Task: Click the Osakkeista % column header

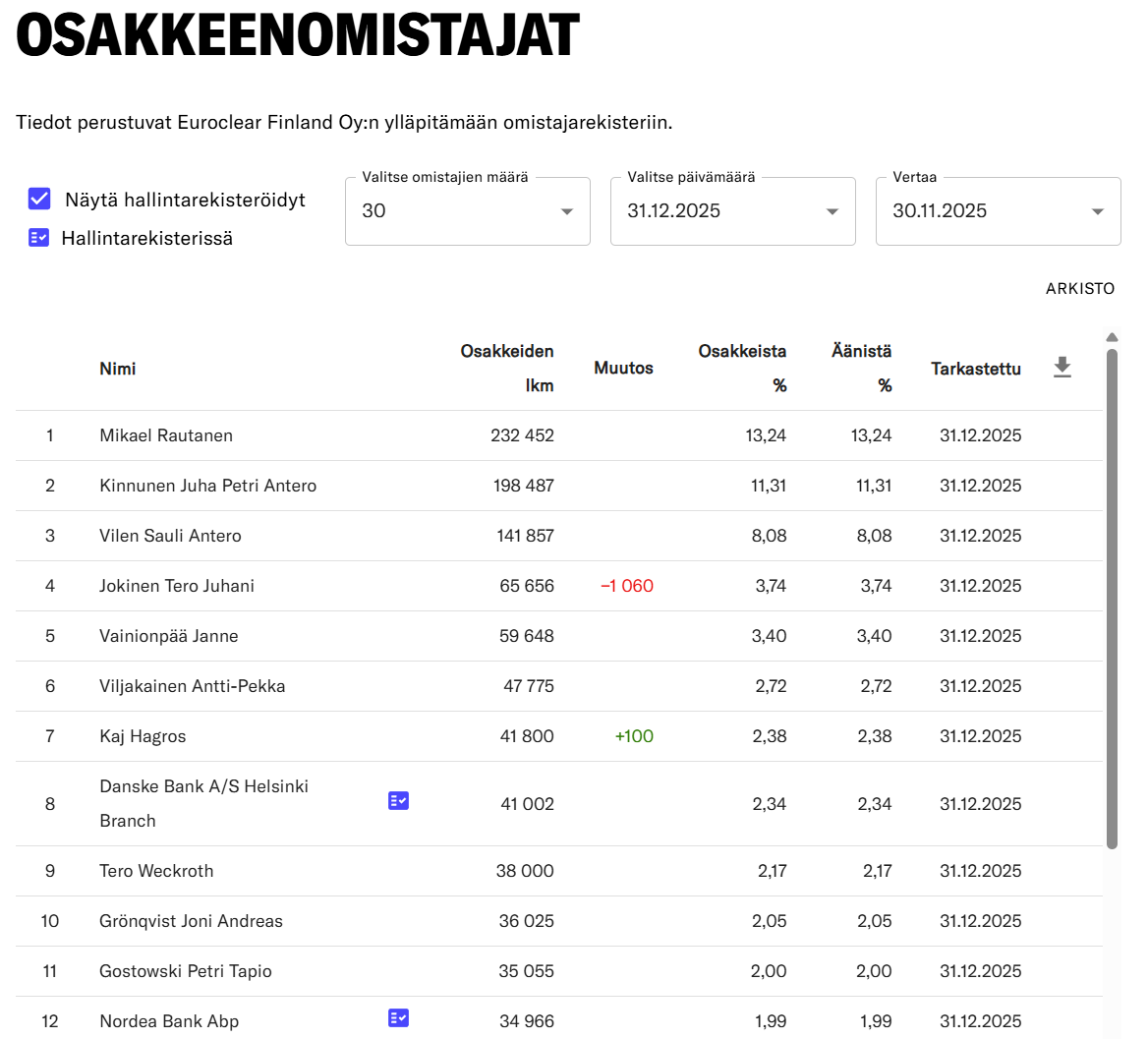Action: (742, 368)
